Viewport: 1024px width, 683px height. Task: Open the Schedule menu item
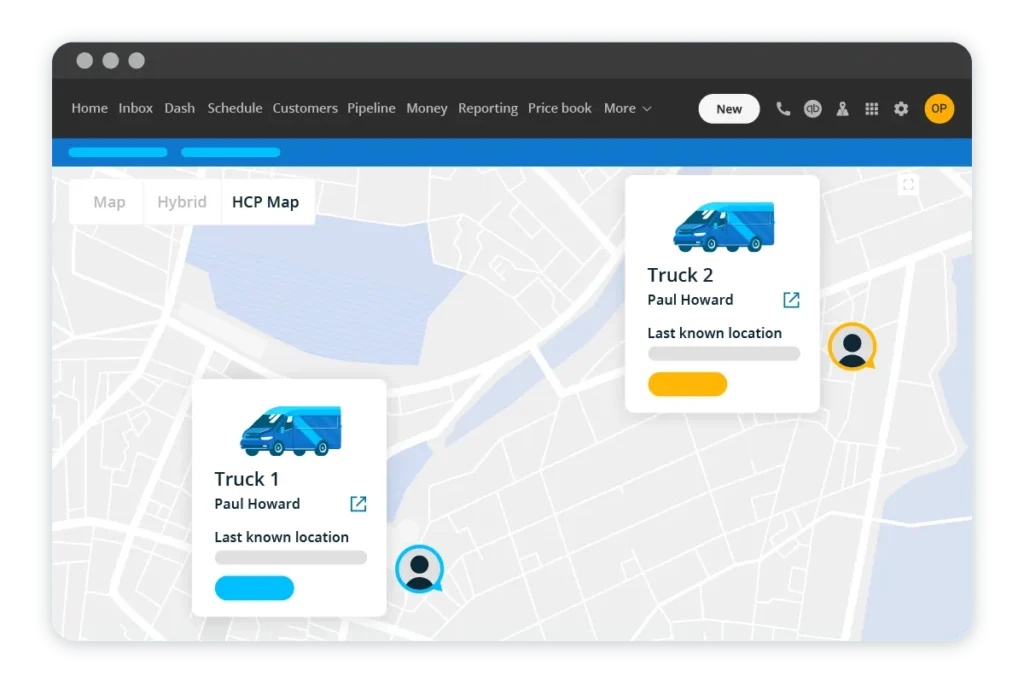[x=235, y=108]
